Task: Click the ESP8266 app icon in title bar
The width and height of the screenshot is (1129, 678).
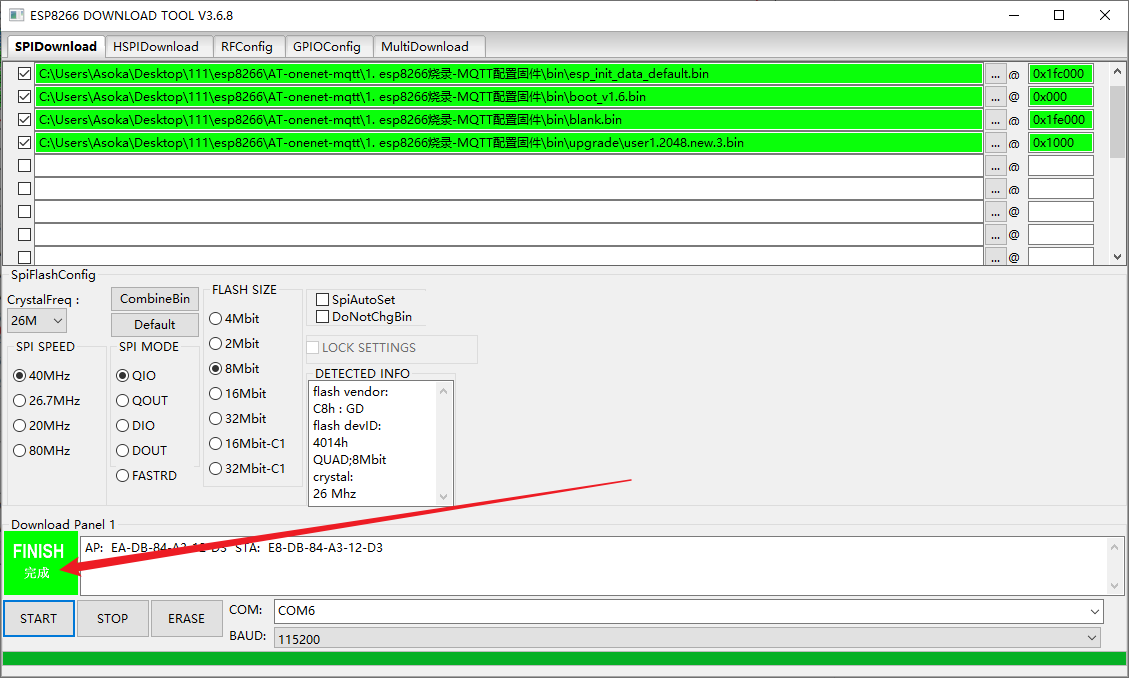Action: (16, 15)
